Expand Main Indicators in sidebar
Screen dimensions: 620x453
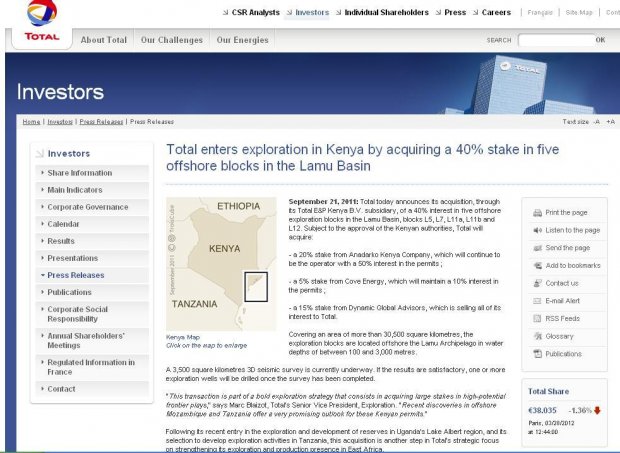point(92,190)
